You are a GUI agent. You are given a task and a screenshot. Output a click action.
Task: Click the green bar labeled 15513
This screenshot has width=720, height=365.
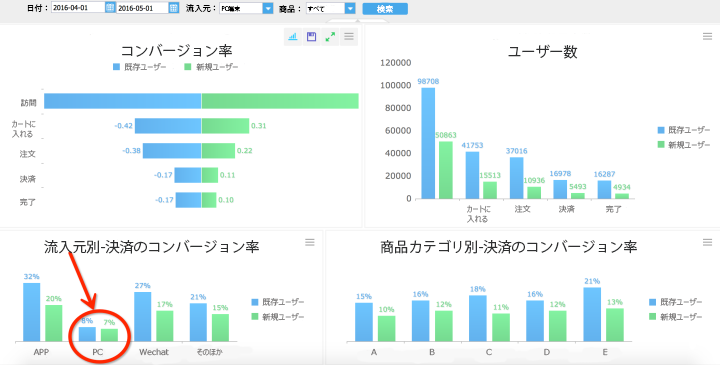click(490, 190)
